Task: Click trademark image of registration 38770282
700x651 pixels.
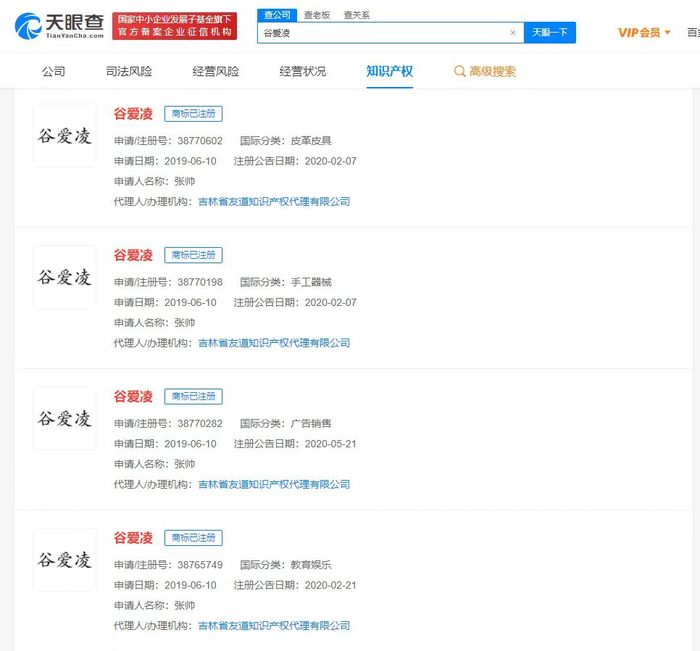Action: 65,418
